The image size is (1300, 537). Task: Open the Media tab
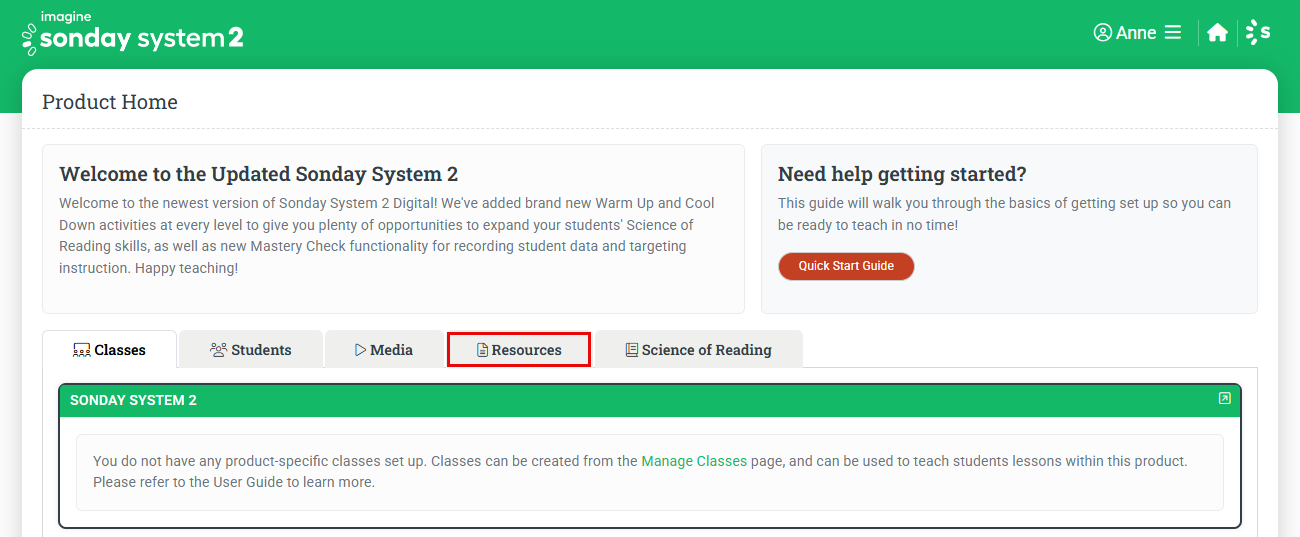(384, 350)
